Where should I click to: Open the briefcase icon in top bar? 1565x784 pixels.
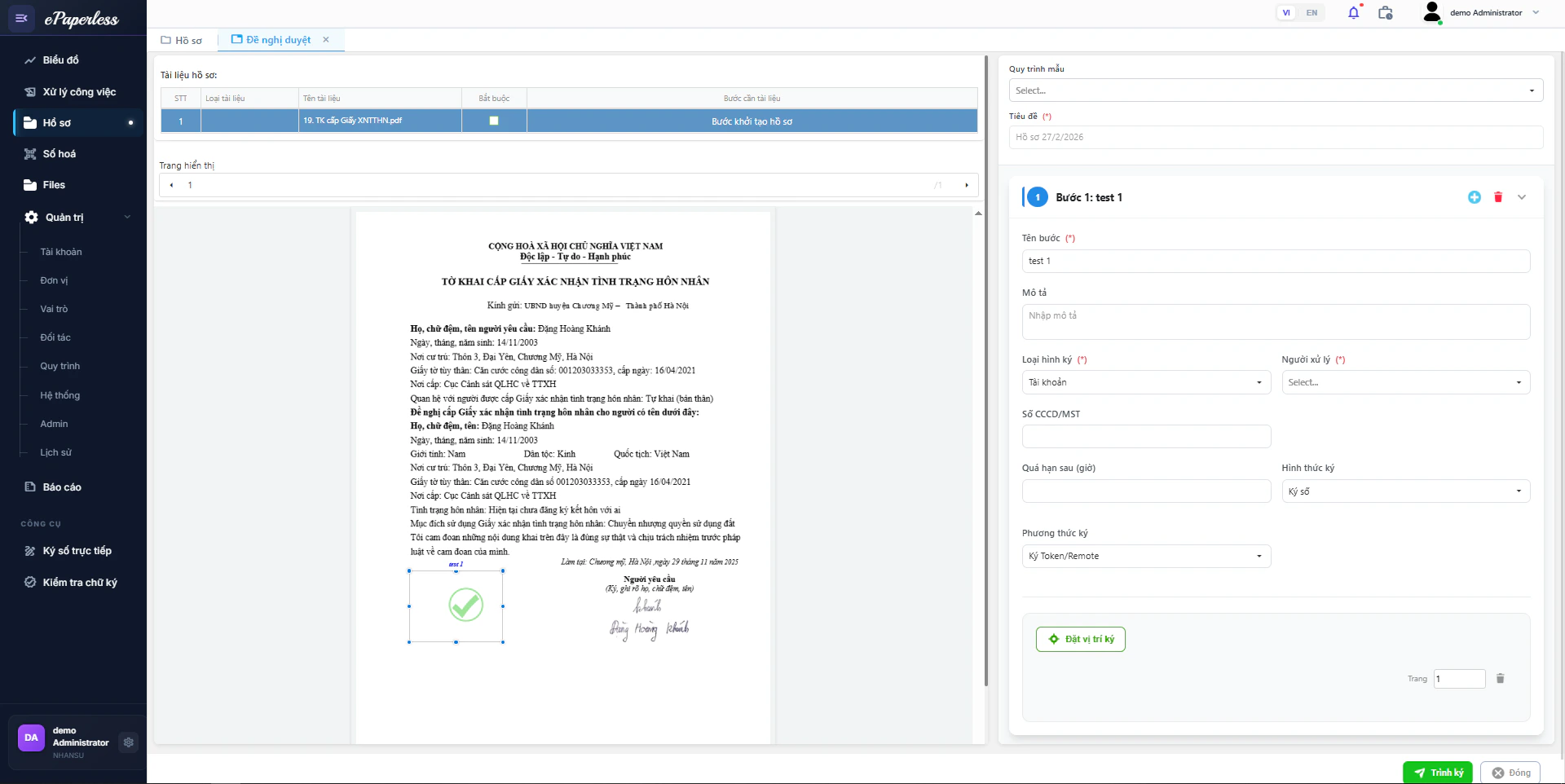(1385, 12)
